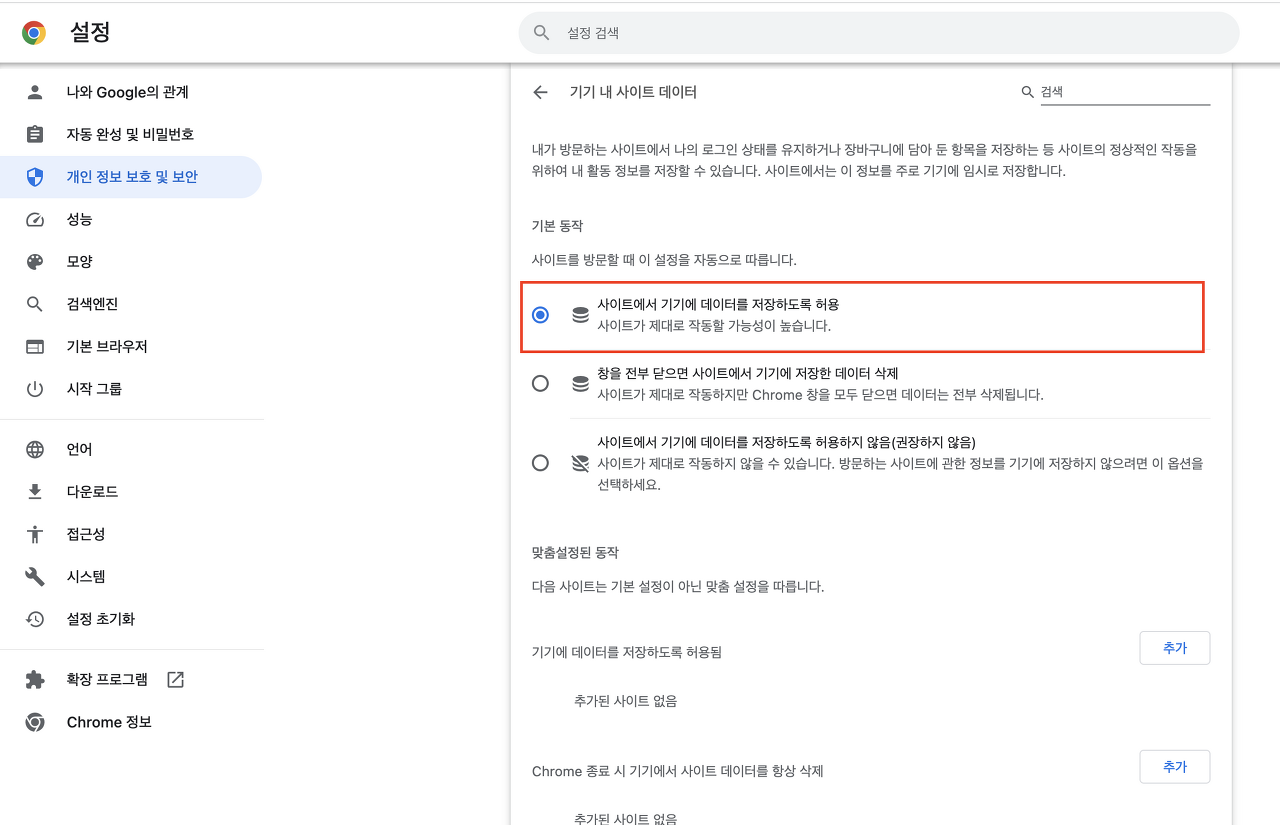Open 다운로드 settings
The height and width of the screenshot is (825, 1280).
[x=131, y=492]
